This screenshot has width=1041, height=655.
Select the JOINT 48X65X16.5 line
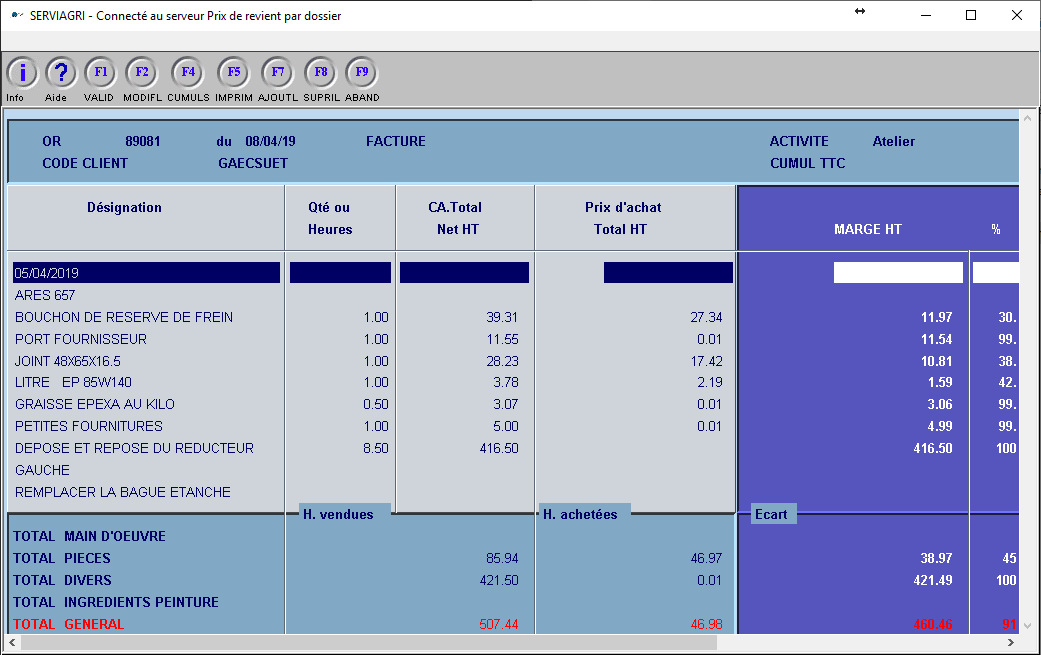68,361
